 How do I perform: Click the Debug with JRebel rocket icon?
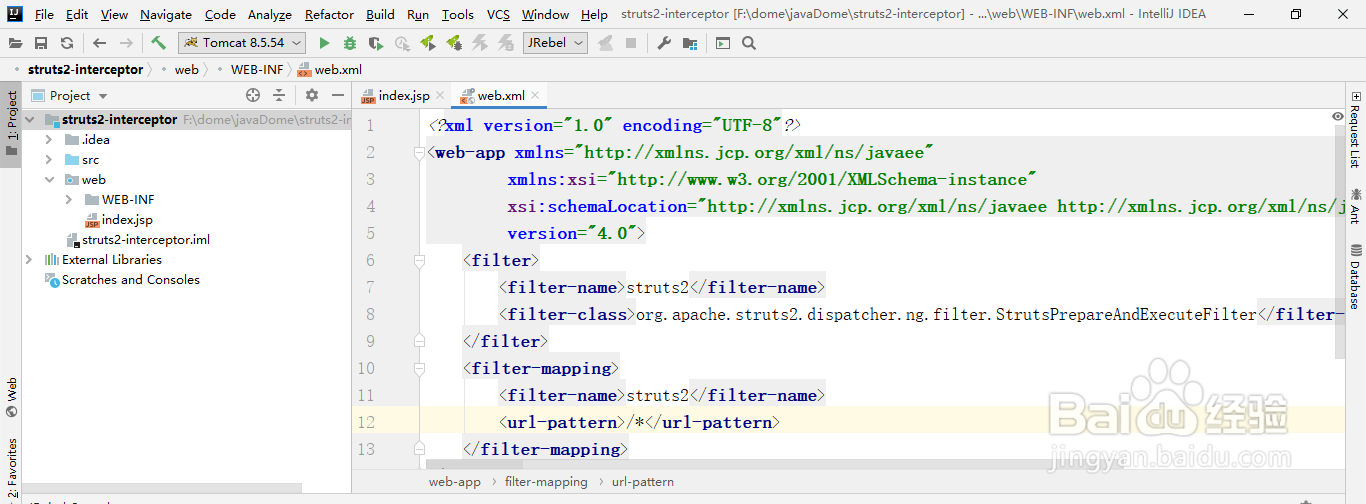[x=454, y=43]
